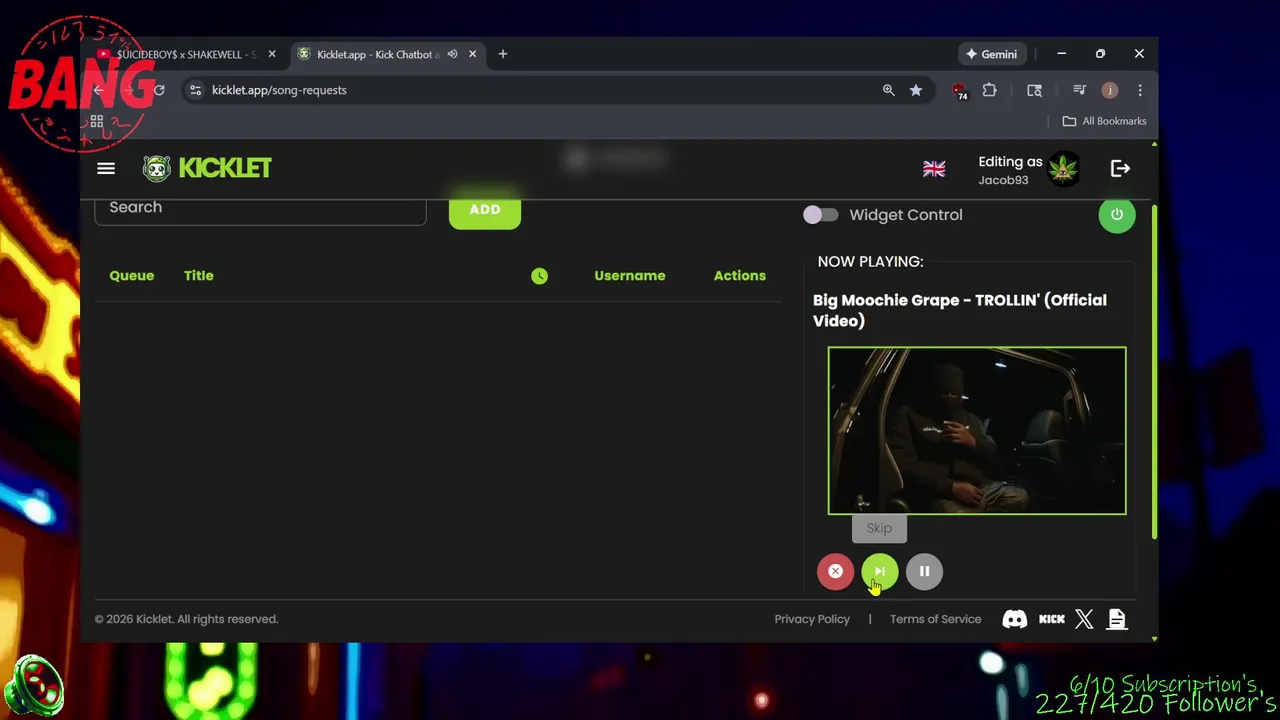Open the documentation page icon
Viewport: 1280px width, 720px height.
pos(1117,619)
